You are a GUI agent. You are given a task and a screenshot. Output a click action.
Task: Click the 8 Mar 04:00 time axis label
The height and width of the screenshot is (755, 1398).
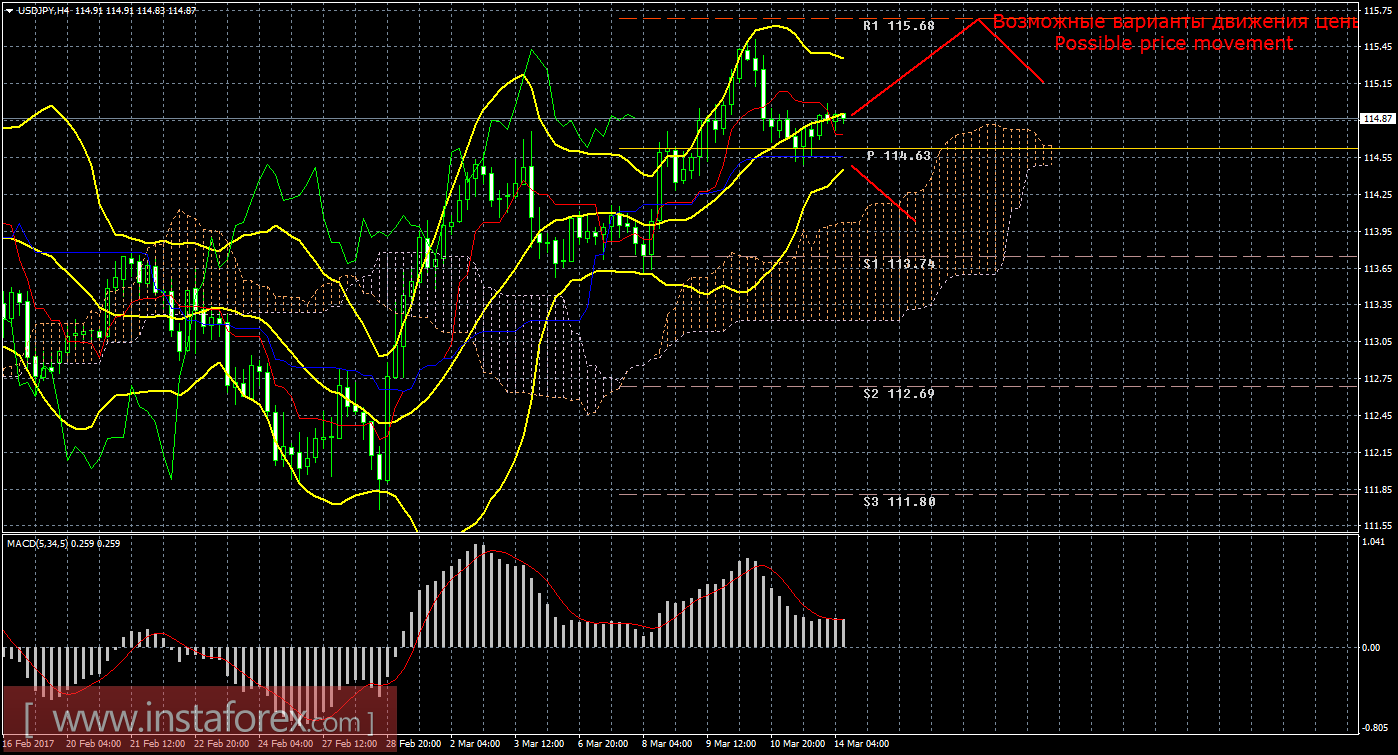click(x=668, y=745)
